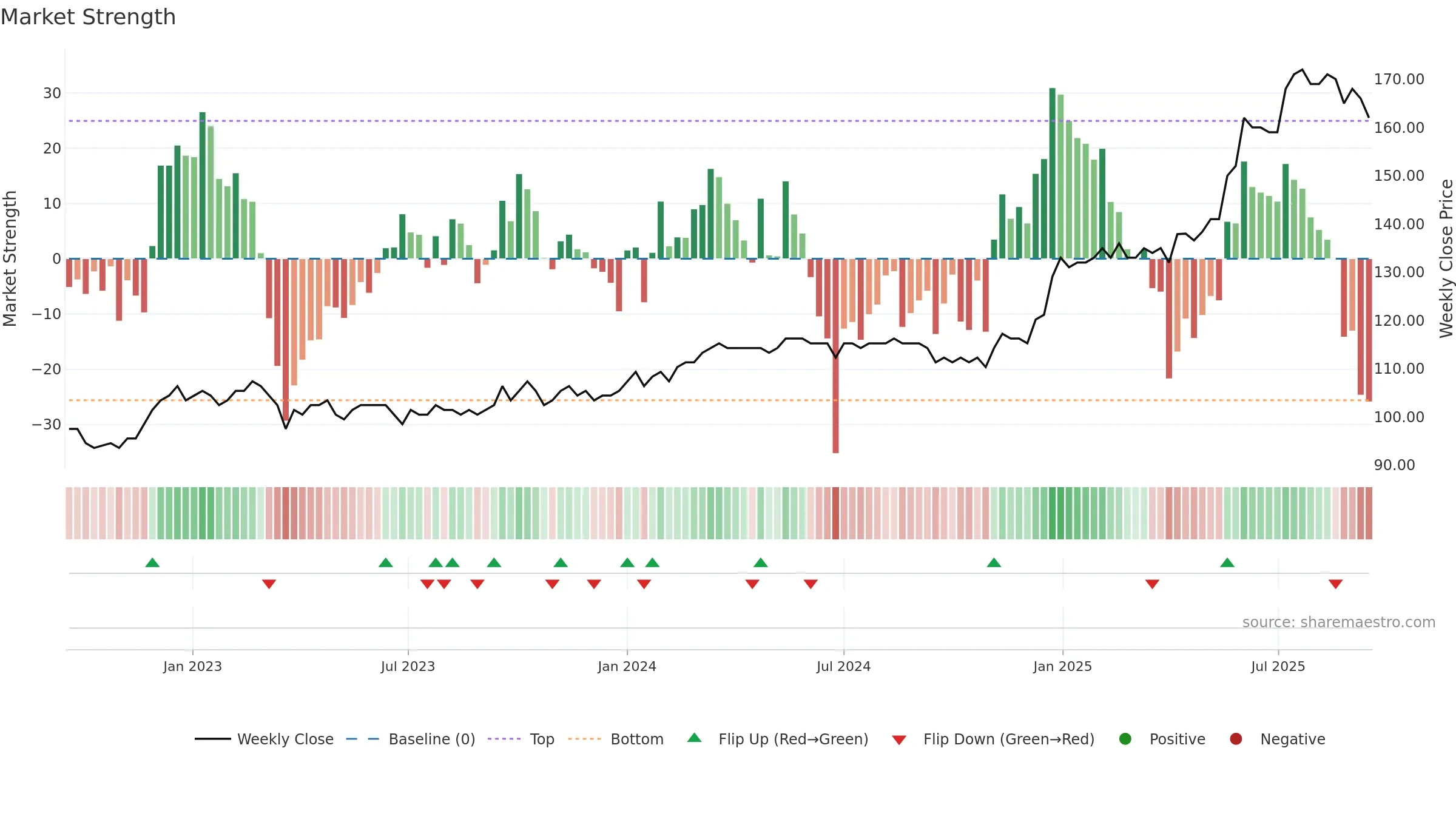
Task: Select the flip-up marker right at Jan 2024
Action: [627, 562]
